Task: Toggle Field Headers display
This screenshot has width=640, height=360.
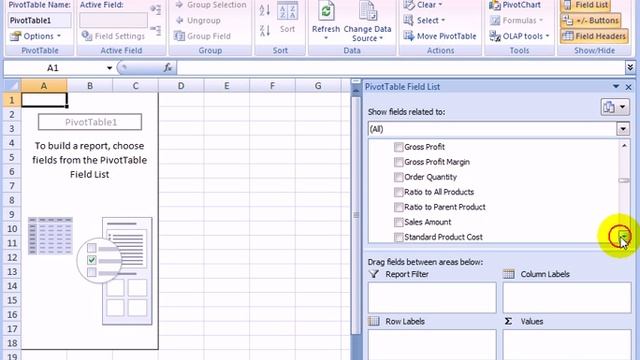Action: (x=594, y=36)
